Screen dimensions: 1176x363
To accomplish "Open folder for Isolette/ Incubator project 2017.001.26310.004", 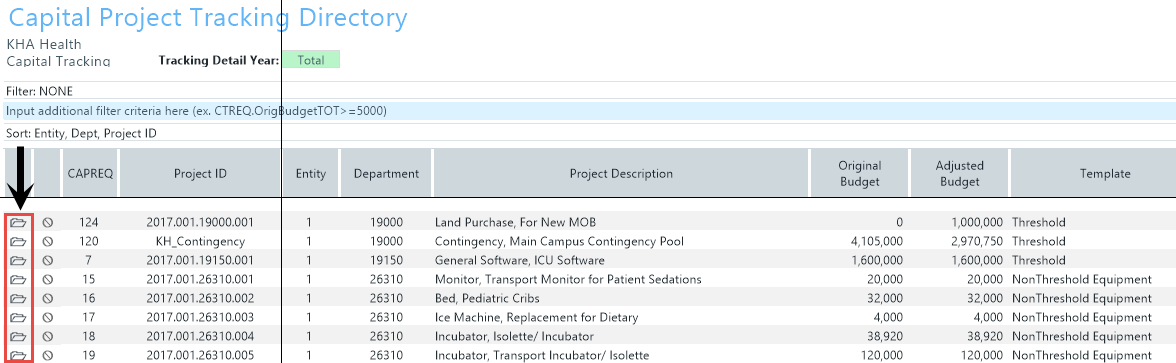I will 19,336.
